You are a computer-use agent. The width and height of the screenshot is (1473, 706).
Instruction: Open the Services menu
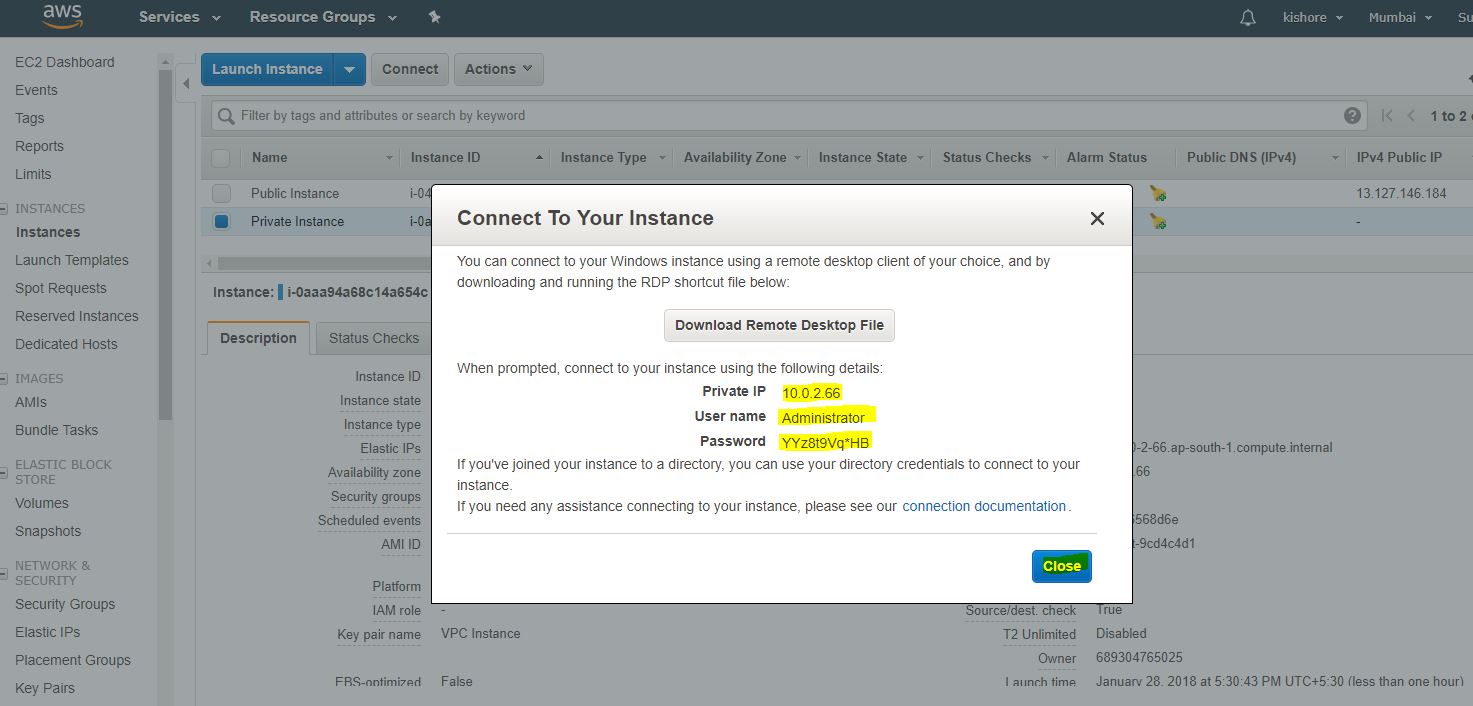coord(177,17)
